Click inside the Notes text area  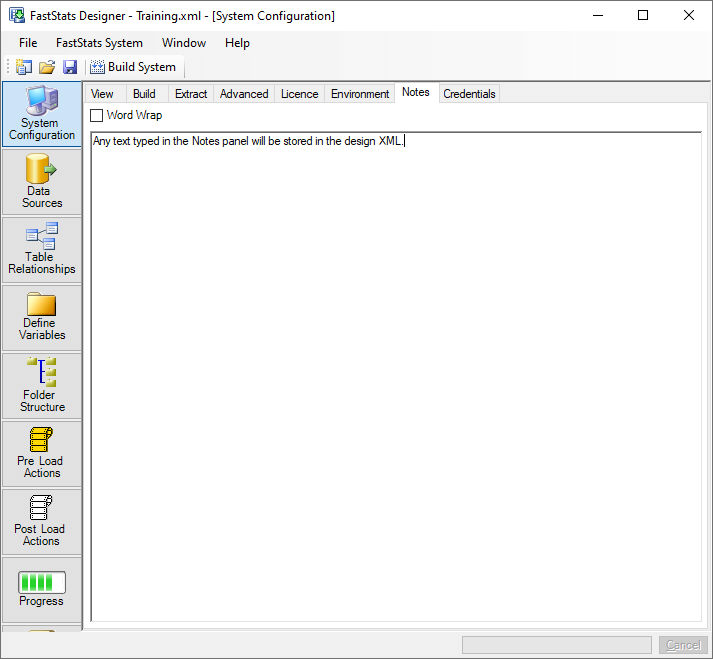pyautogui.click(x=396, y=377)
